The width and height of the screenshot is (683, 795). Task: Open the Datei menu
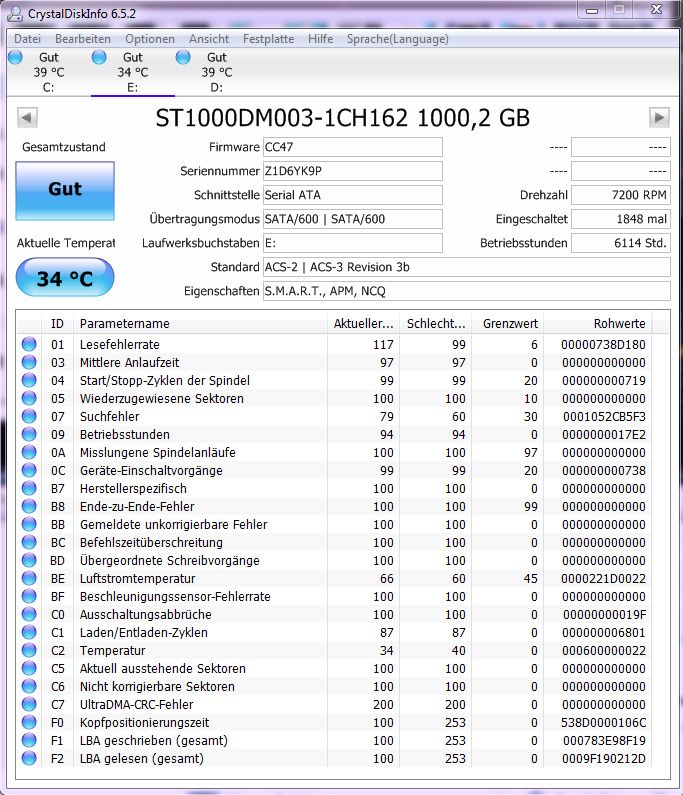coord(28,39)
